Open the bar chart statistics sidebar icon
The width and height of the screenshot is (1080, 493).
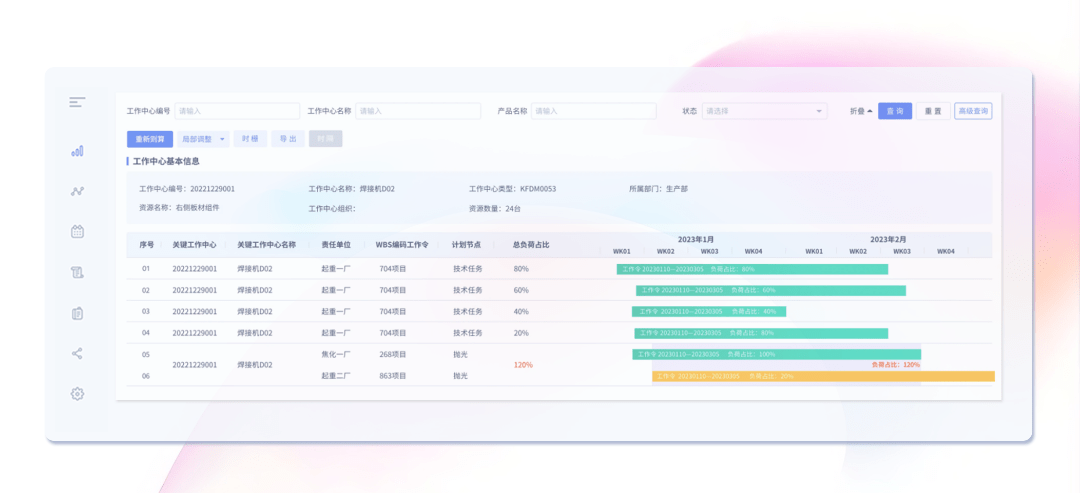77,151
